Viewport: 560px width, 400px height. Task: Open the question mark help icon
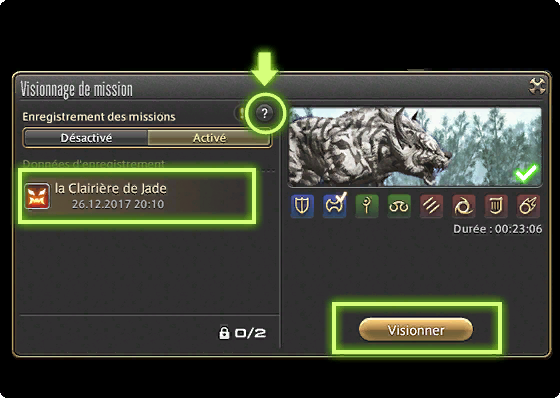tap(264, 114)
